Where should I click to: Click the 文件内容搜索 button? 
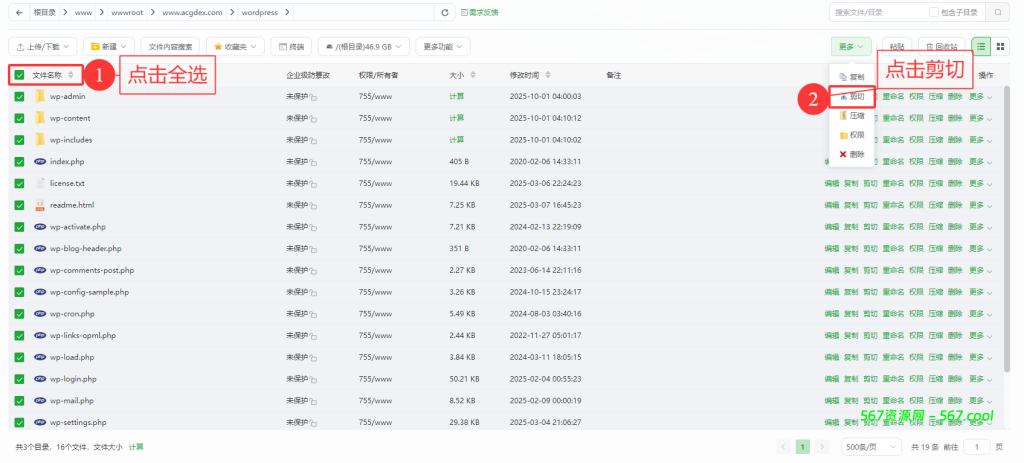point(173,46)
